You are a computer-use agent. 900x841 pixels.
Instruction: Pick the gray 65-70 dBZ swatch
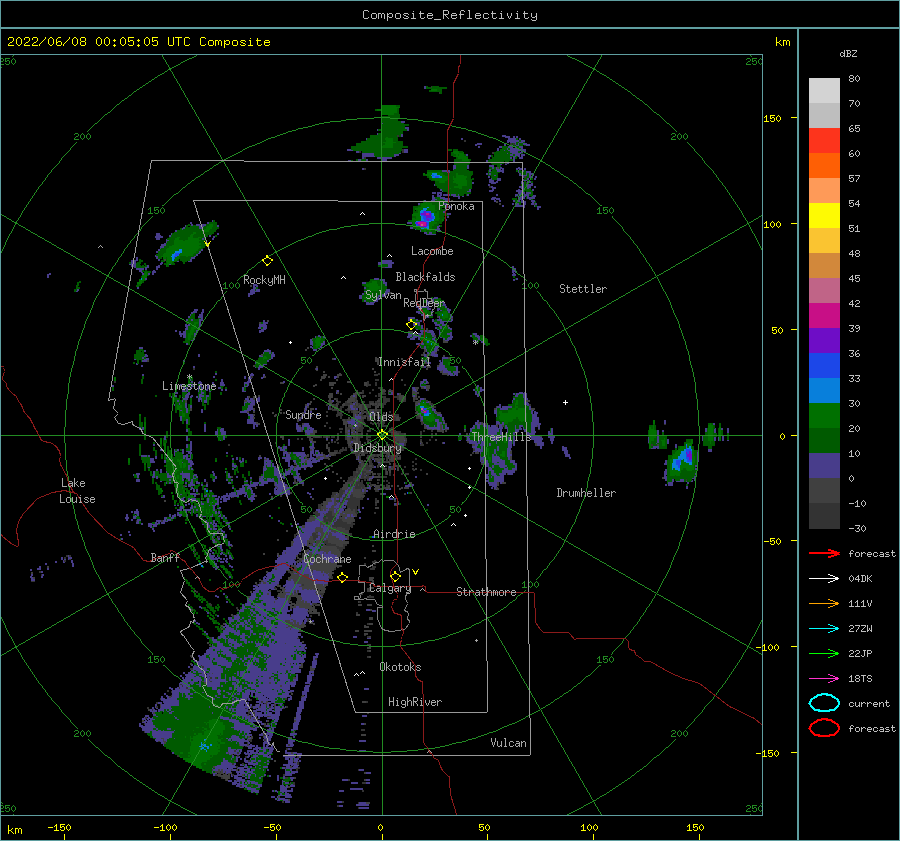point(824,115)
